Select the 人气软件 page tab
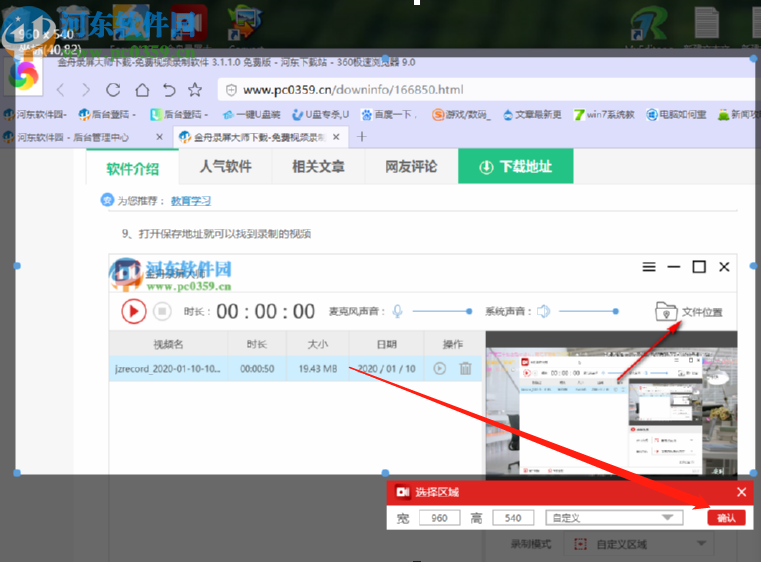 225,166
